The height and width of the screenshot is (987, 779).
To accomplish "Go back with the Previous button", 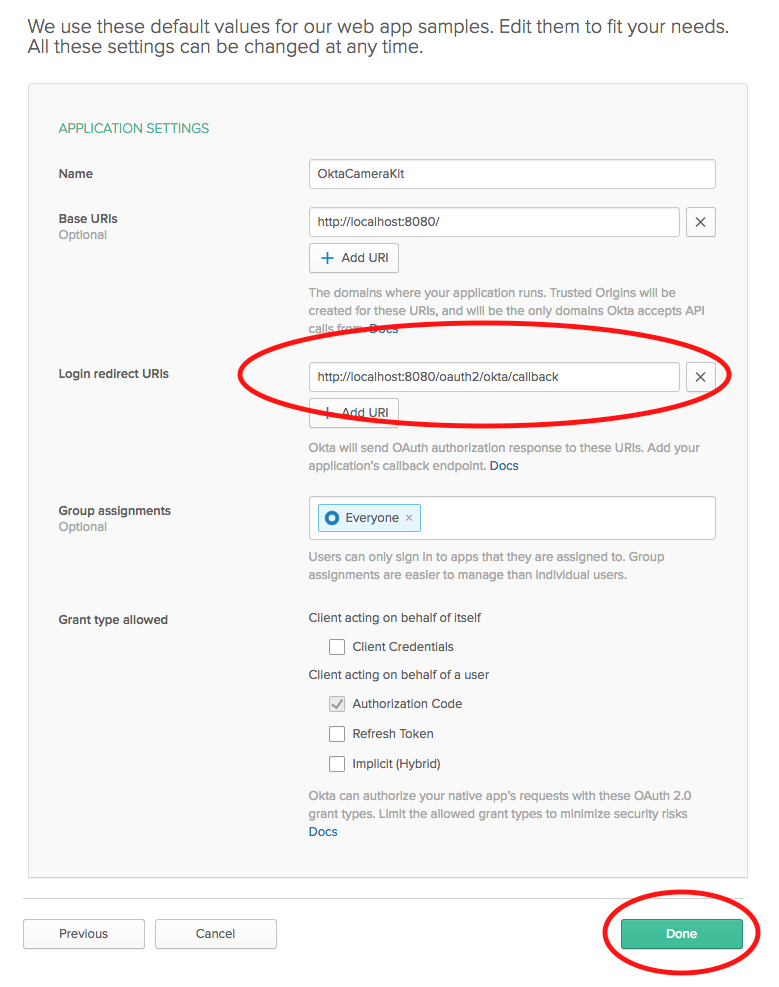I will click(x=84, y=934).
